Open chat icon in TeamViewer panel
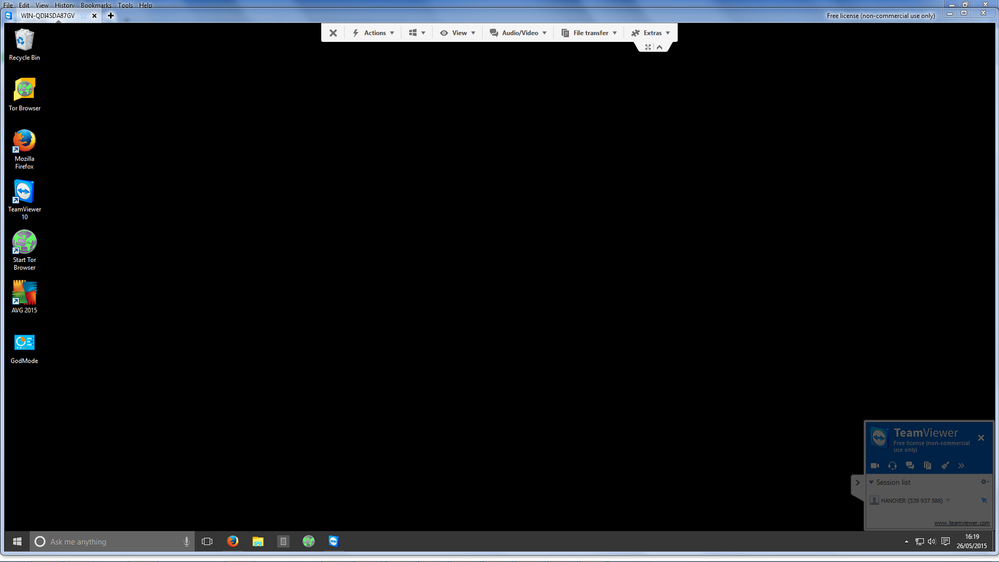 910,466
